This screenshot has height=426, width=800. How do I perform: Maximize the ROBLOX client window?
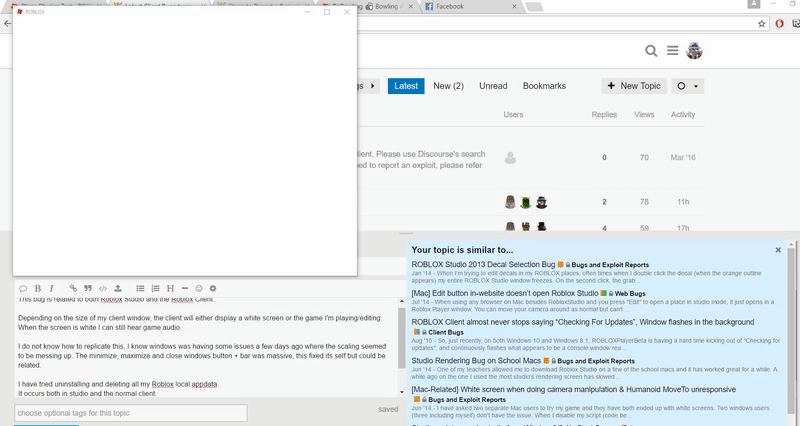[327, 12]
